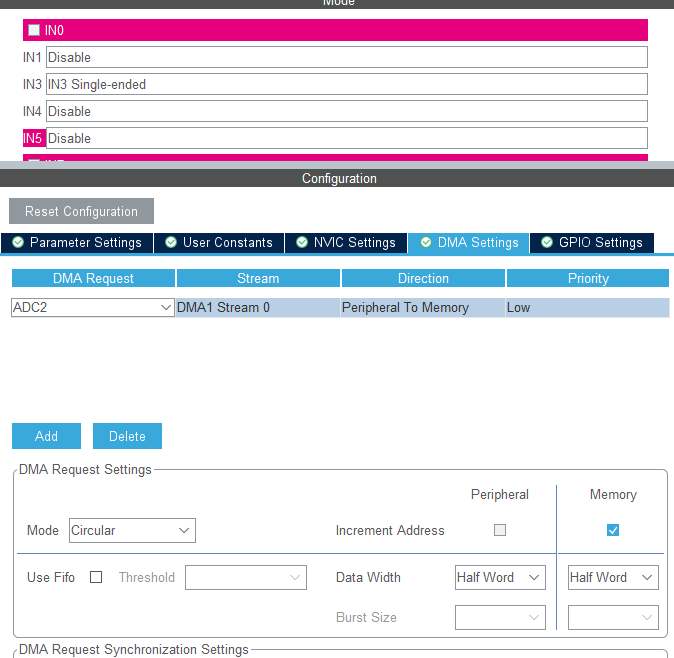
Task: Open Memory Data Width Half Word dropdown
Action: pyautogui.click(x=613, y=577)
